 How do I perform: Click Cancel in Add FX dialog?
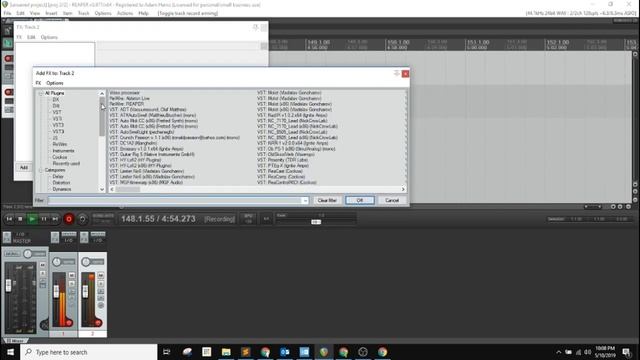pyautogui.click(x=392, y=200)
